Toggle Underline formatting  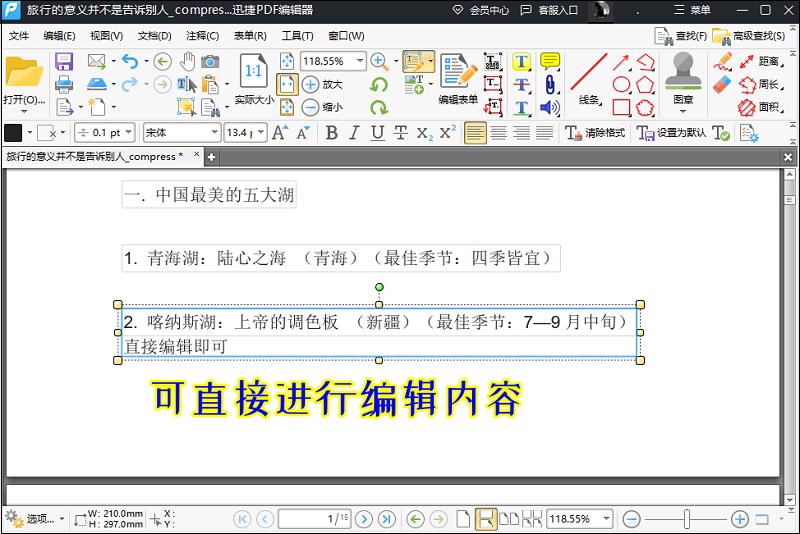[378, 133]
